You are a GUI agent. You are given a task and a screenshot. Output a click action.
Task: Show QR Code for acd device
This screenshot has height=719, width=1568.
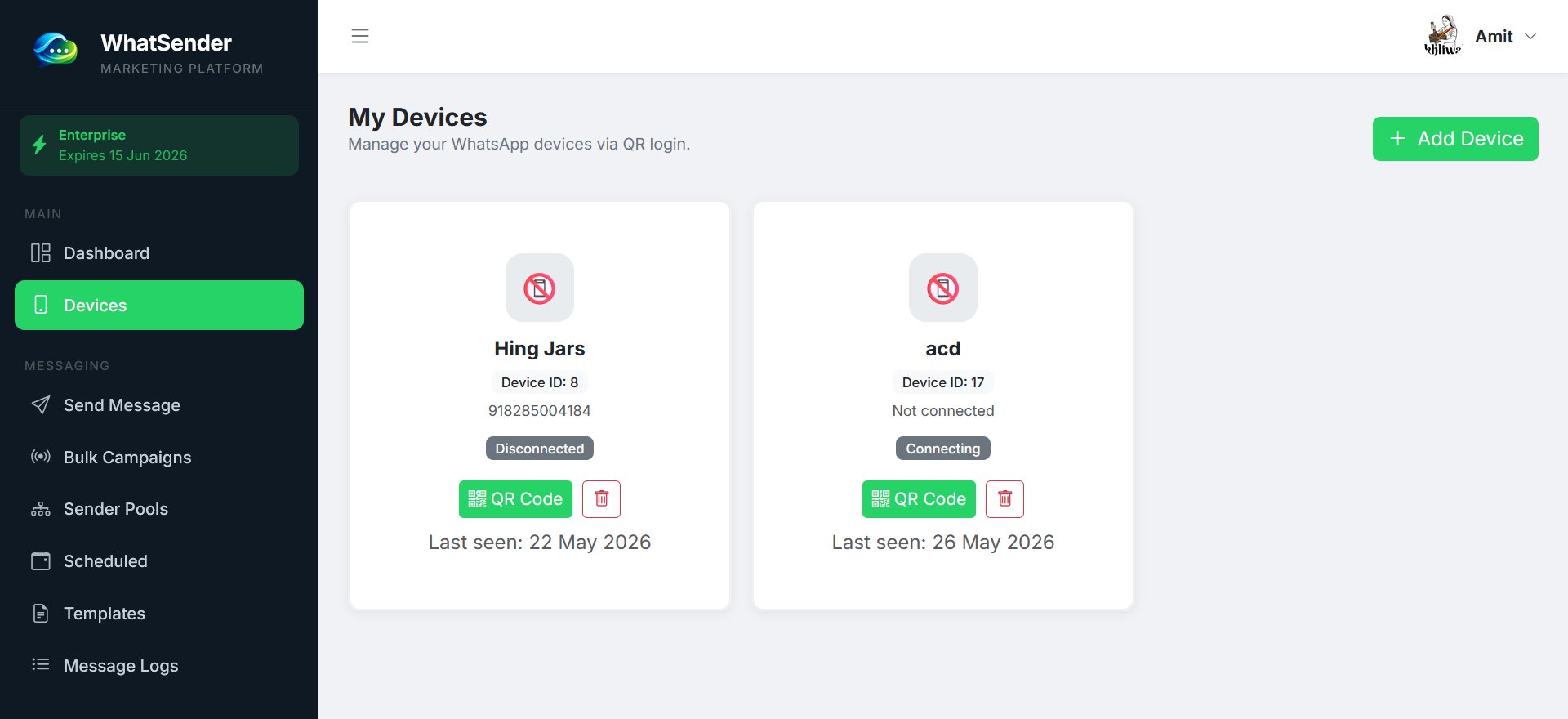tap(919, 499)
